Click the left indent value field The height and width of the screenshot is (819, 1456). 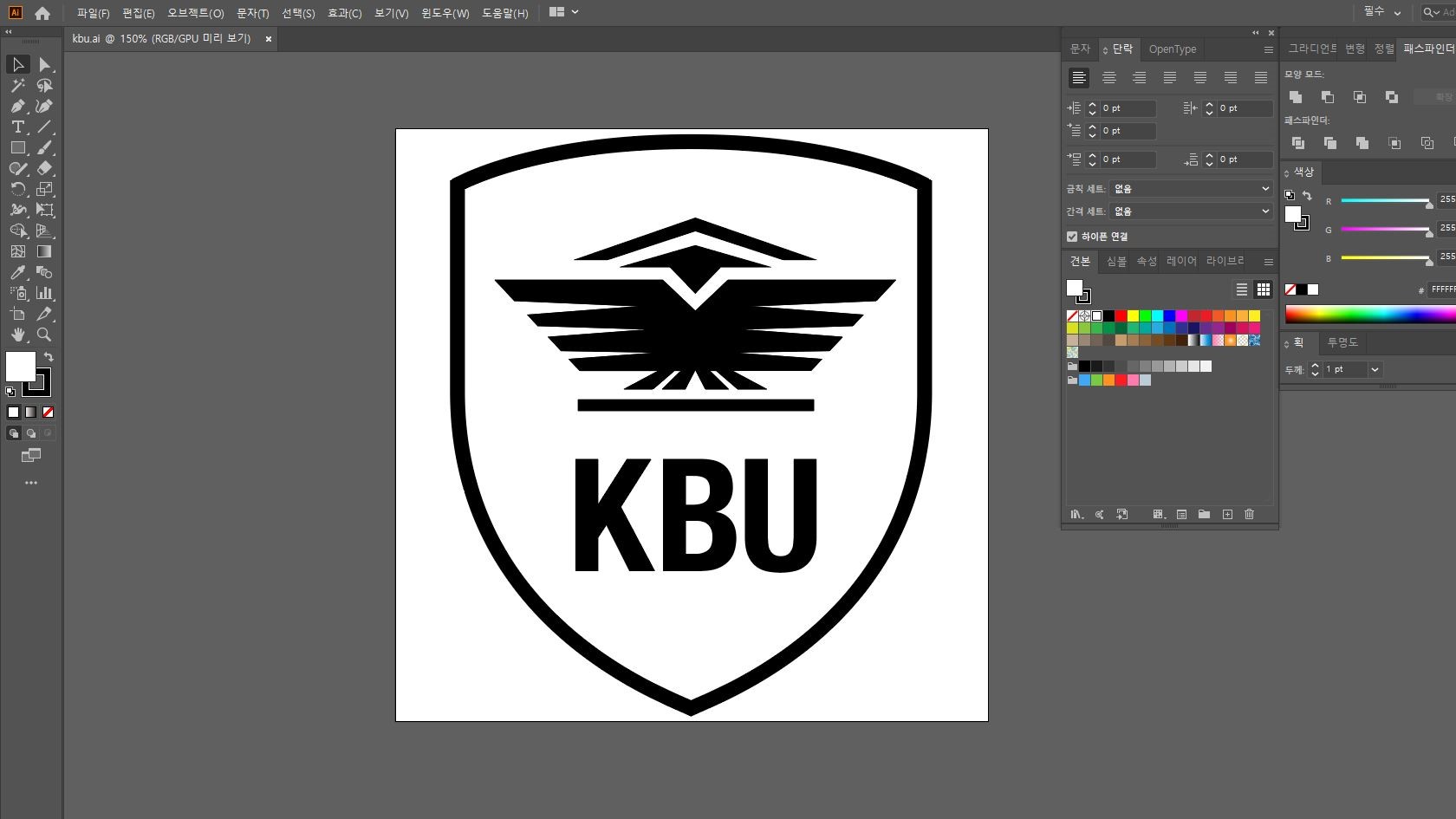point(1127,108)
